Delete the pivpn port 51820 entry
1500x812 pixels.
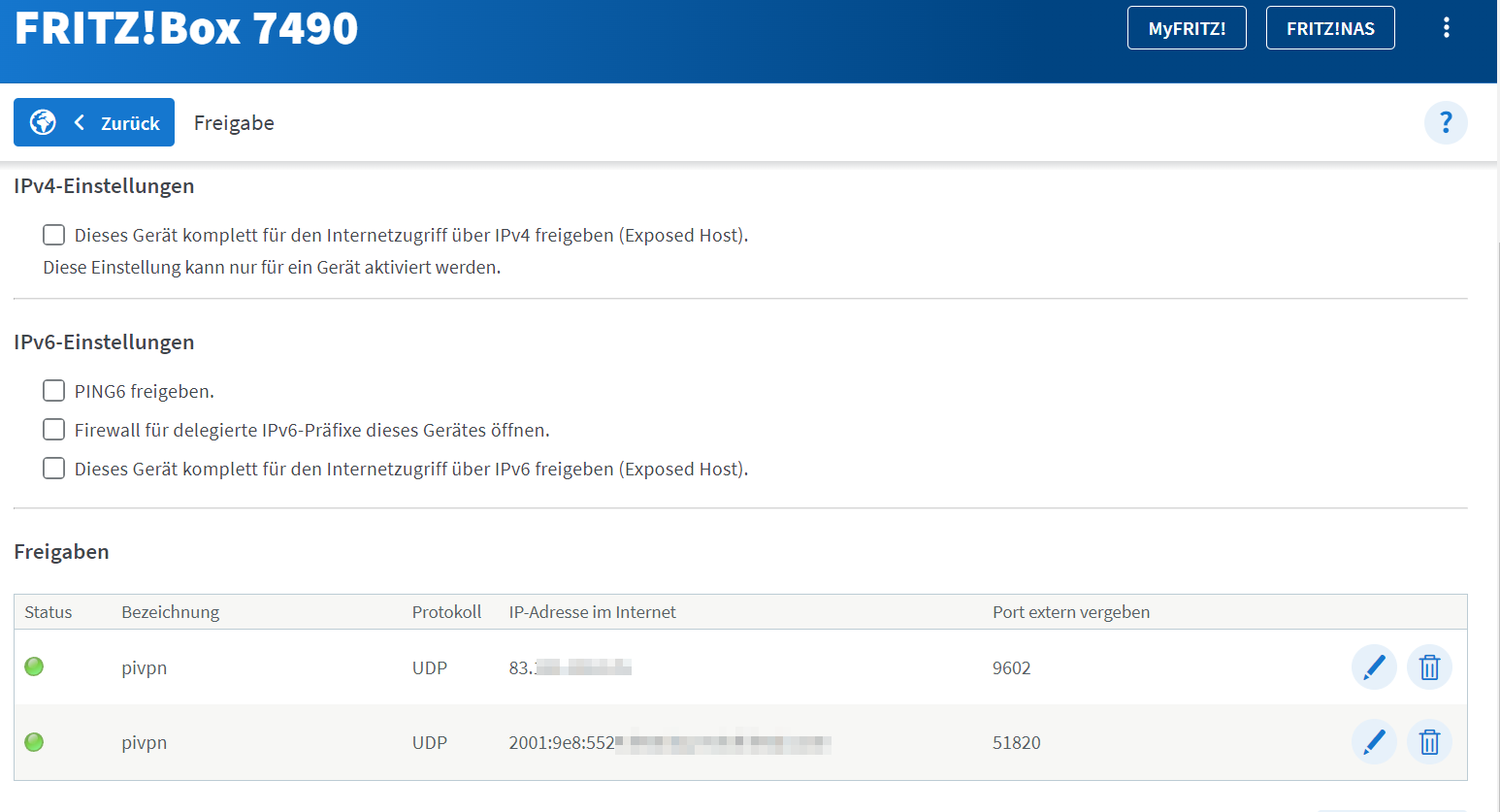point(1429,742)
